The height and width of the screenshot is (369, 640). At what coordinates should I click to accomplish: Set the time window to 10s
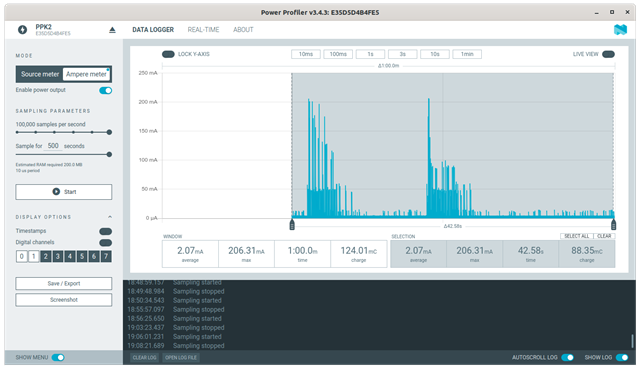coord(435,54)
